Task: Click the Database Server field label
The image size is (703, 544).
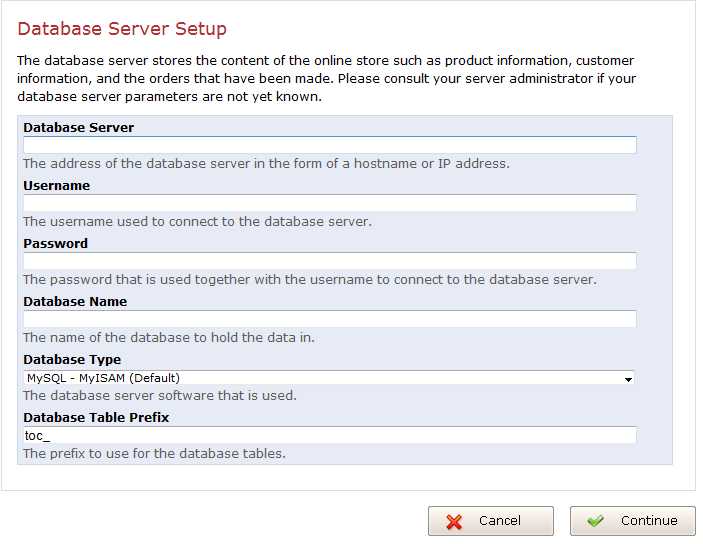Action: (x=78, y=127)
